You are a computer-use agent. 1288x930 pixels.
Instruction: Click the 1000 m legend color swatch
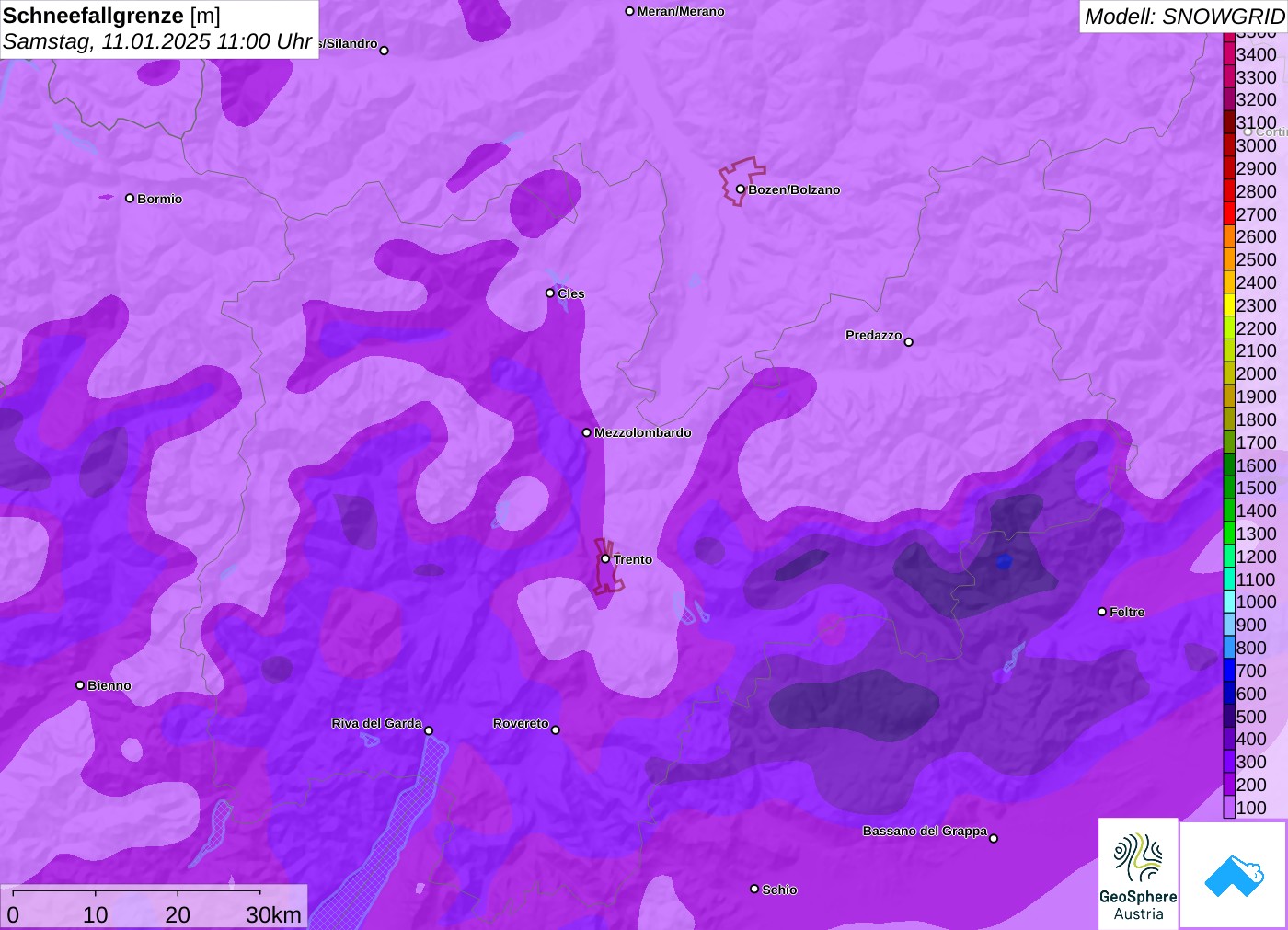pos(1229,602)
